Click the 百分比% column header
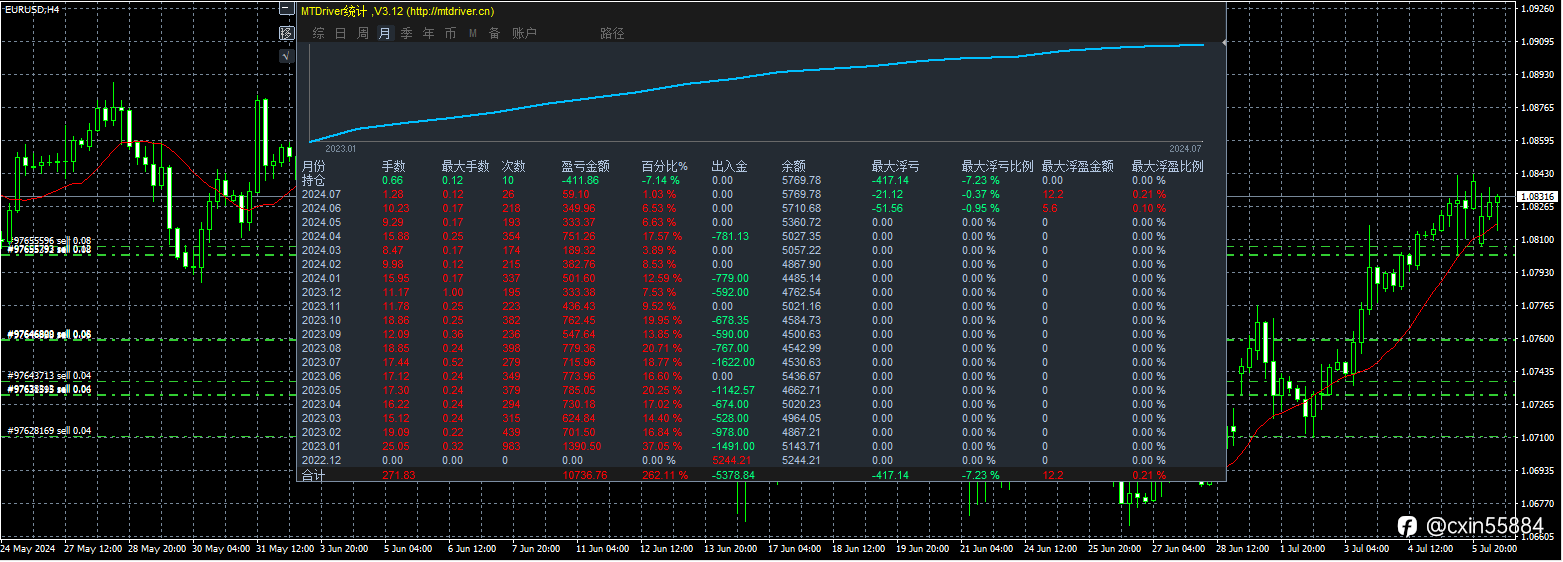This screenshot has width=1563, height=562. click(x=665, y=167)
